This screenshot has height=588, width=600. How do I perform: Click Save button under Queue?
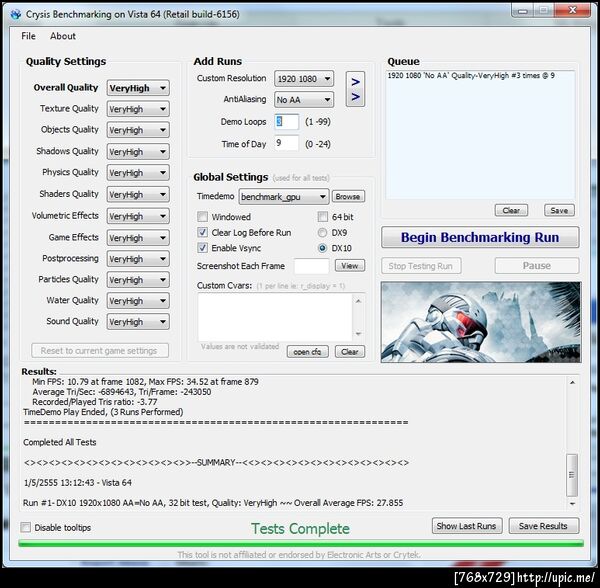pos(559,210)
